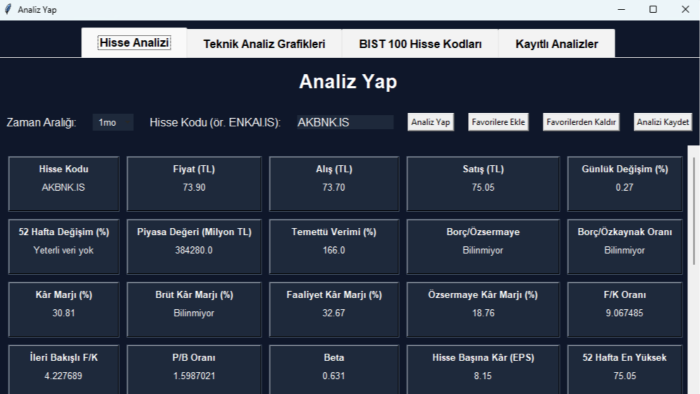
Task: Switch to the Hisse Analizi tab
Action: coord(134,43)
